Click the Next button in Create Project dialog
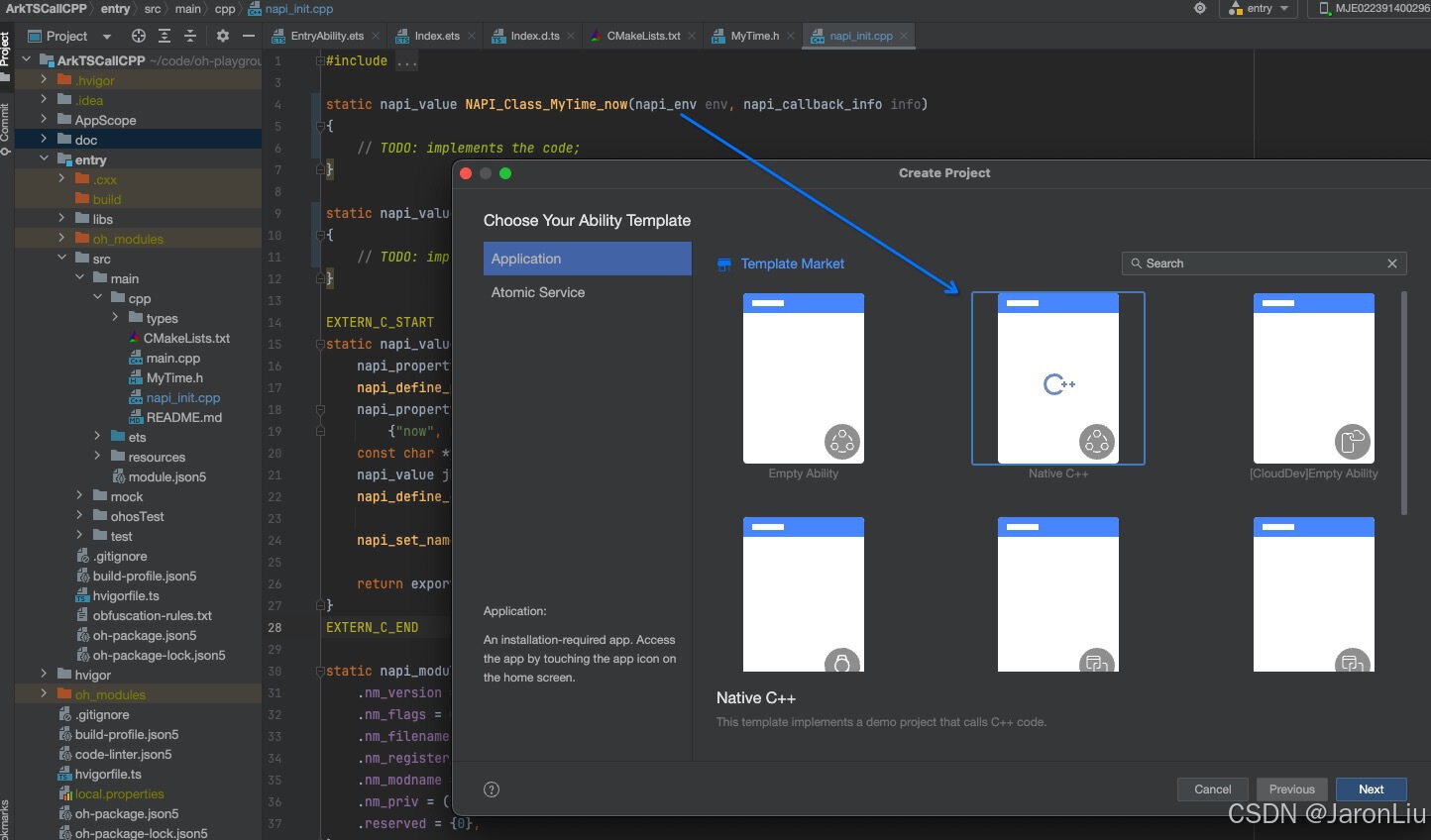Viewport: 1431px width, 840px height. click(x=1371, y=789)
